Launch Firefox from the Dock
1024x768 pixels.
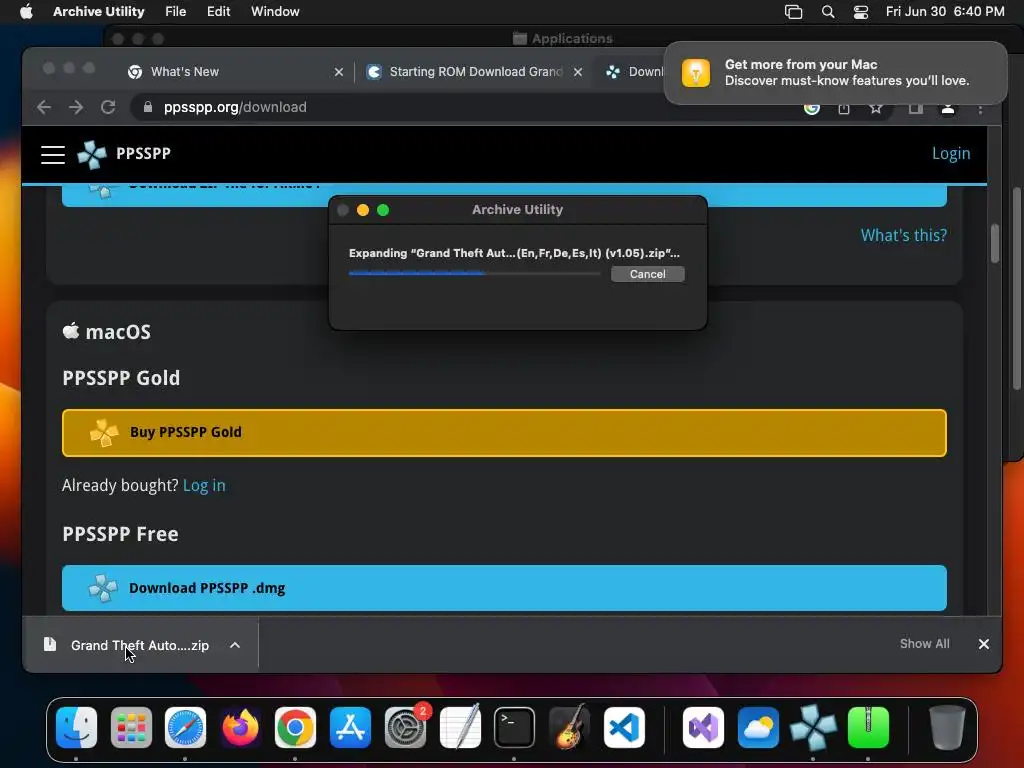click(240, 727)
